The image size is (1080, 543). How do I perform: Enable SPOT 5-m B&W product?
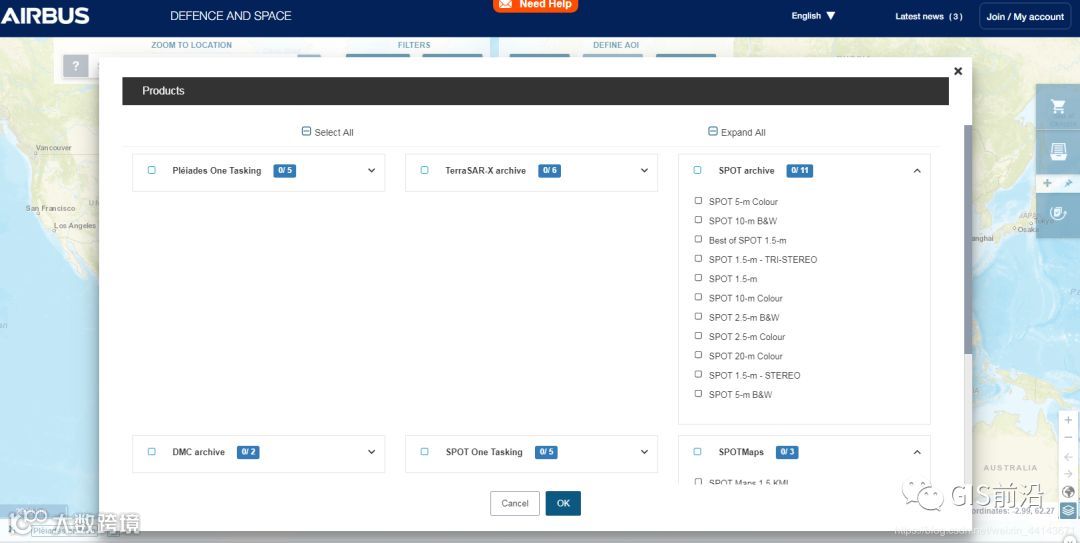point(698,394)
